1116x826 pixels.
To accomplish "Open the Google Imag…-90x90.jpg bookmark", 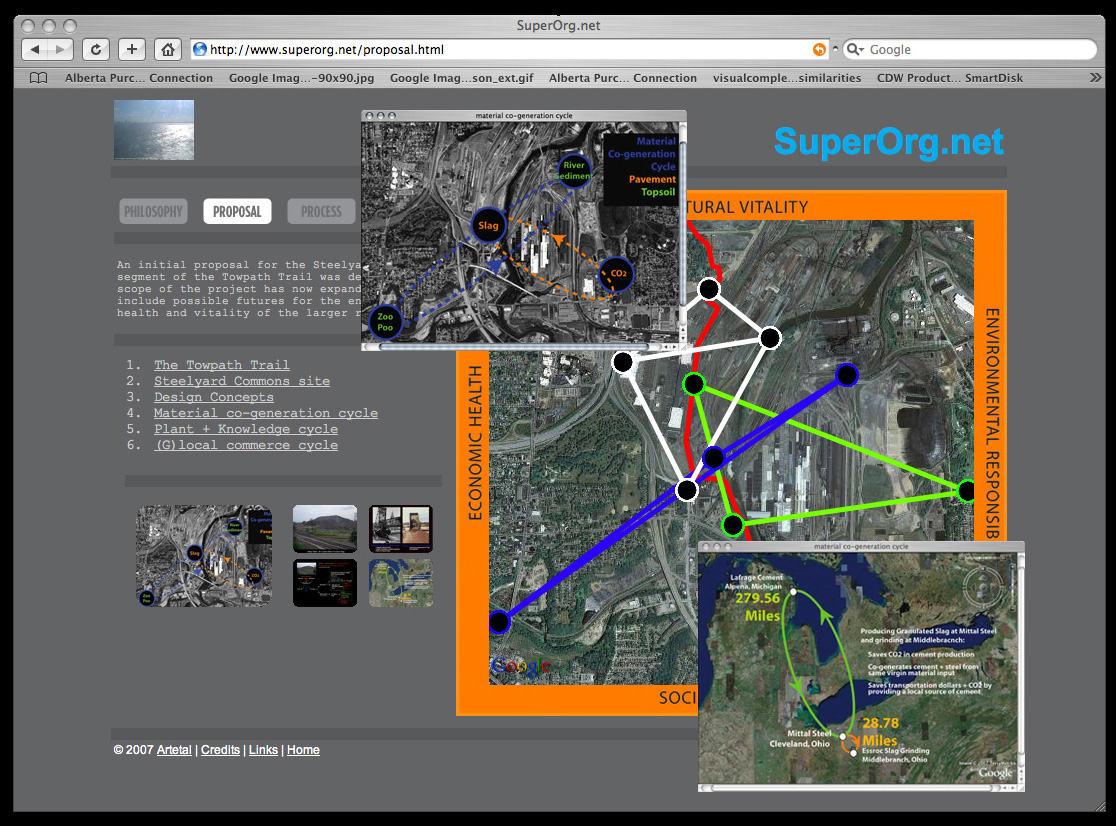I will point(301,78).
